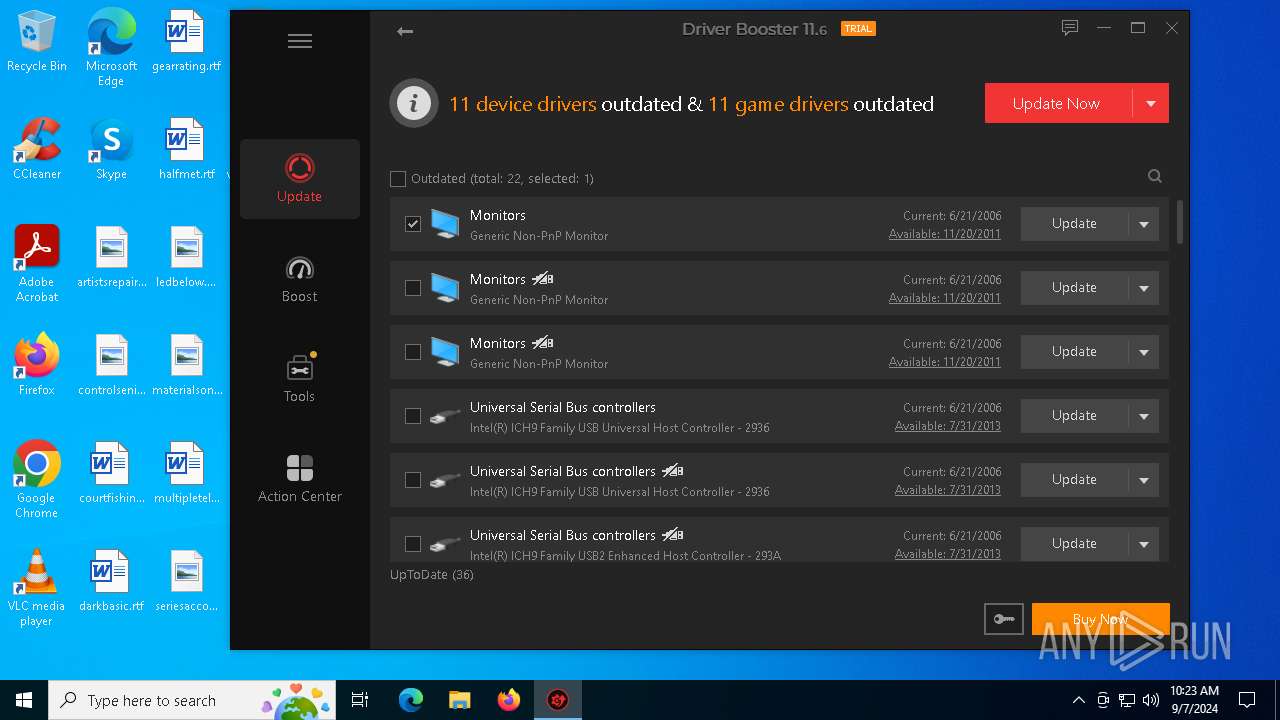
Task: Check the second Monitors driver checkbox
Action: 413,288
